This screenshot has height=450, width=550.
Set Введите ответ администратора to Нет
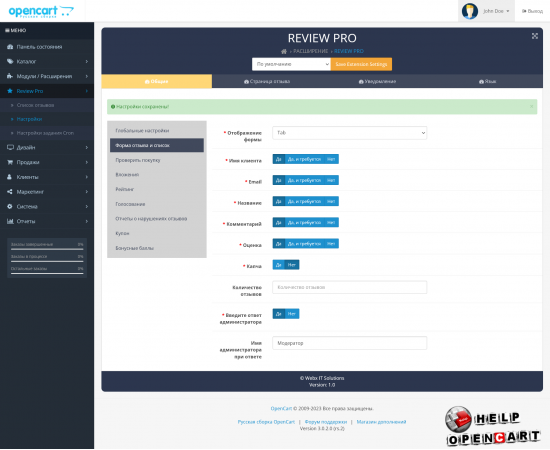point(292,314)
